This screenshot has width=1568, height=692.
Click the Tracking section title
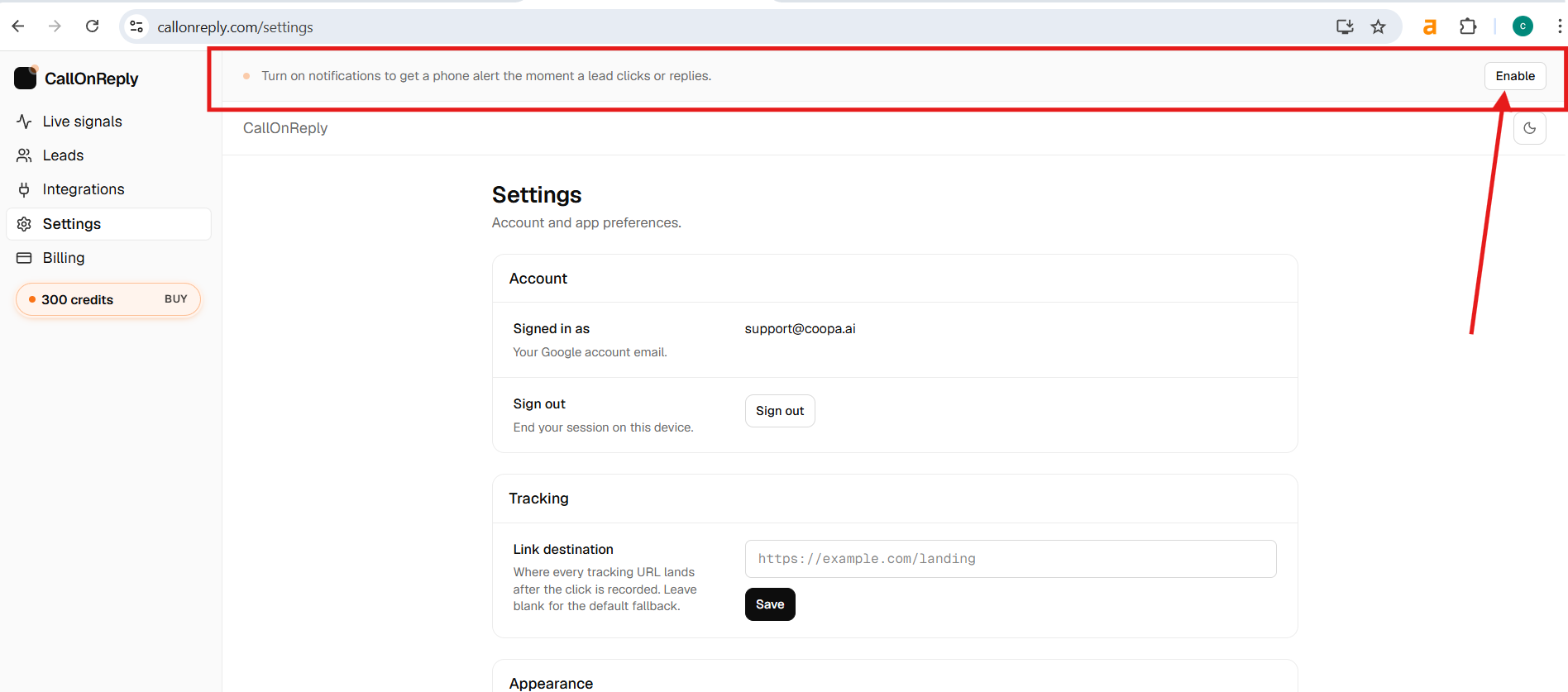[x=538, y=499]
